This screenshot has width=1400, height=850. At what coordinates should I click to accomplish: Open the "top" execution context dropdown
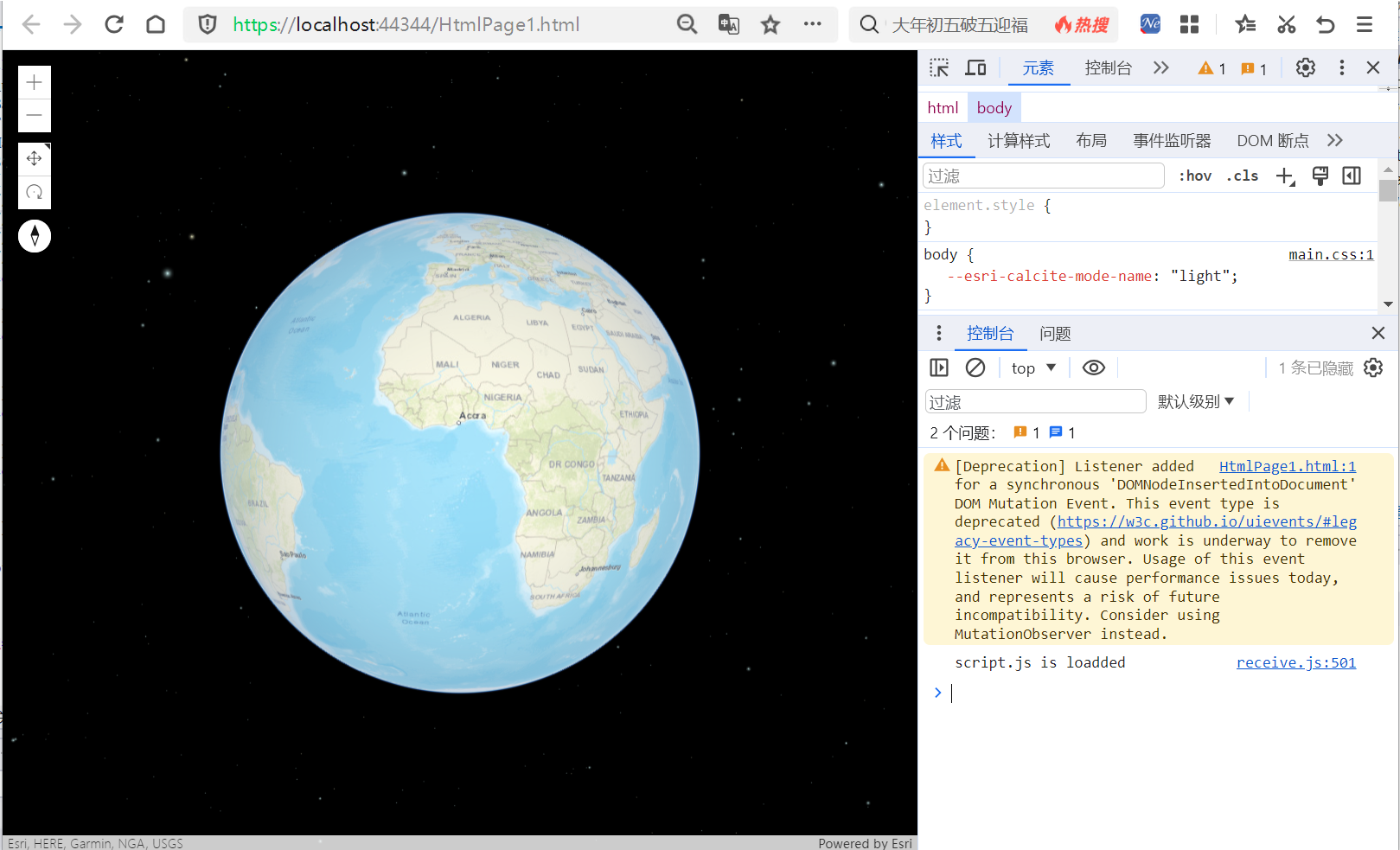1032,367
